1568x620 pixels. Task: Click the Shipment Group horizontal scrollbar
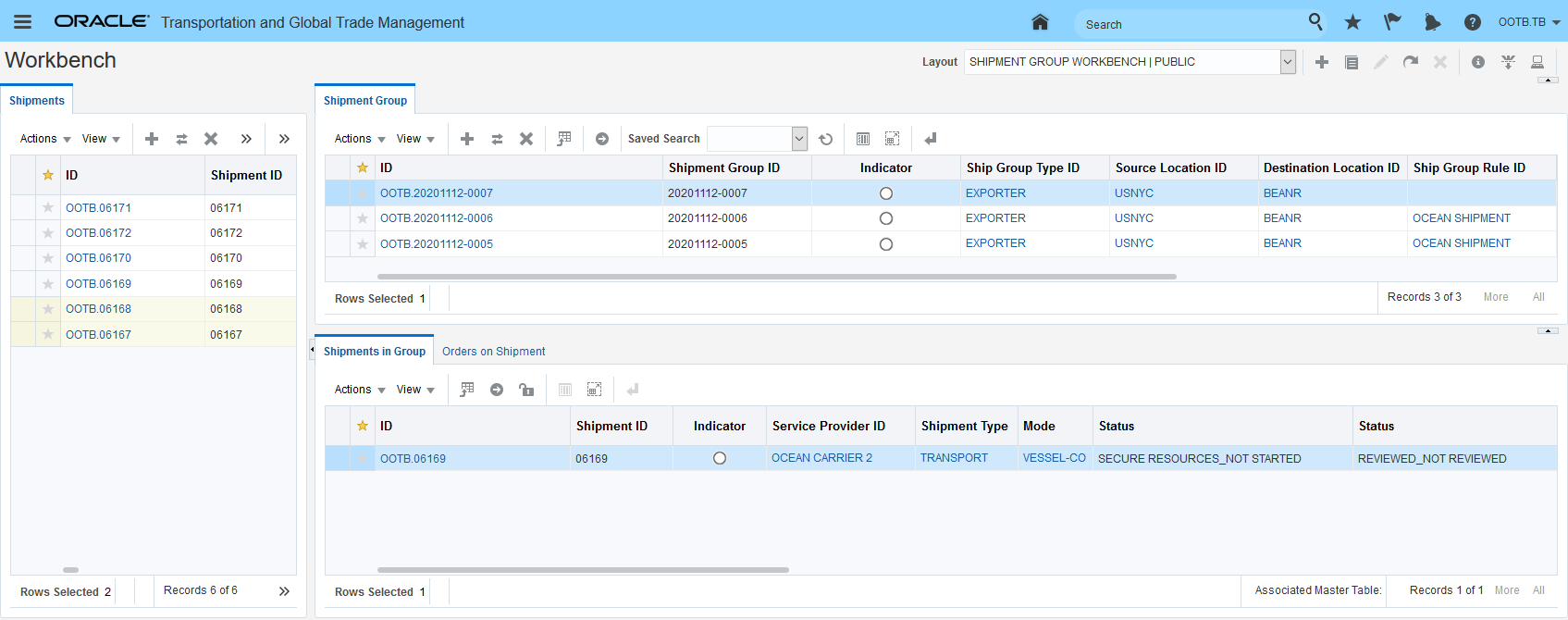pos(776,276)
